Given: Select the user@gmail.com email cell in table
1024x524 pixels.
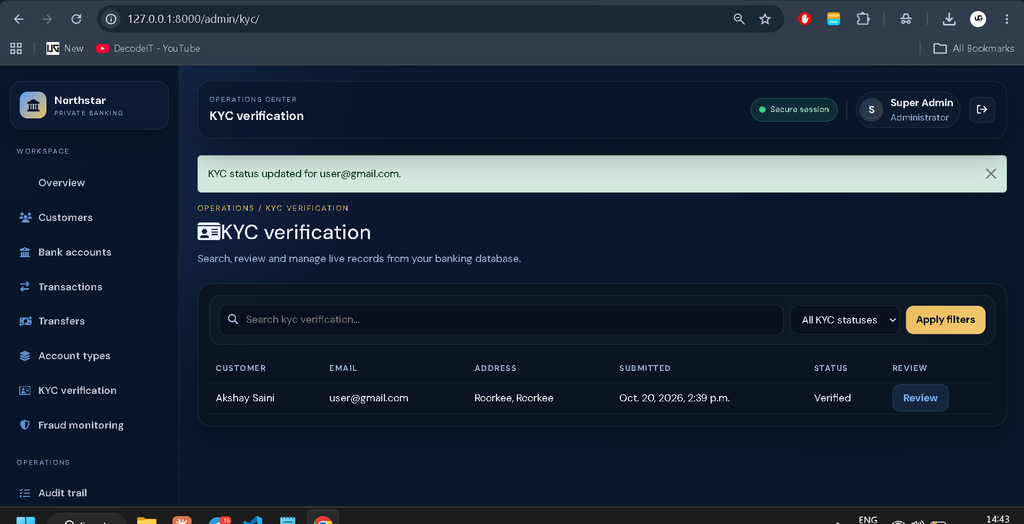Looking at the screenshot, I should click(x=369, y=398).
